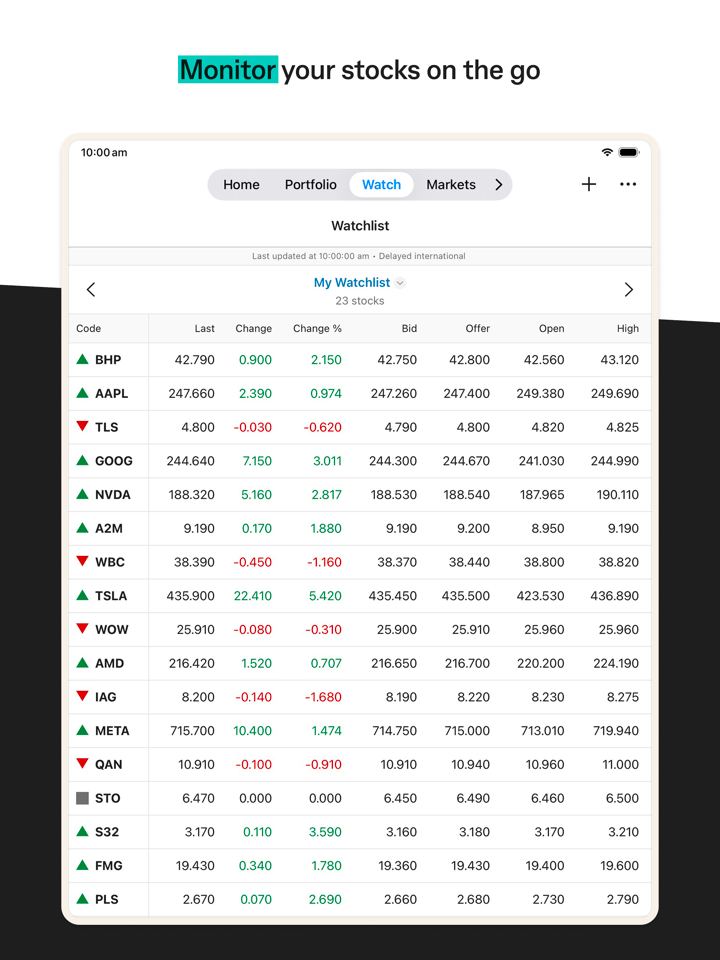Switch to the Home tab
The height and width of the screenshot is (960, 720).
point(241,185)
